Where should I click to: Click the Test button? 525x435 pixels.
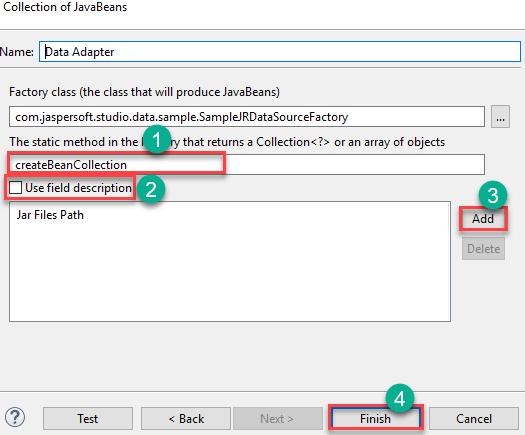point(88,419)
